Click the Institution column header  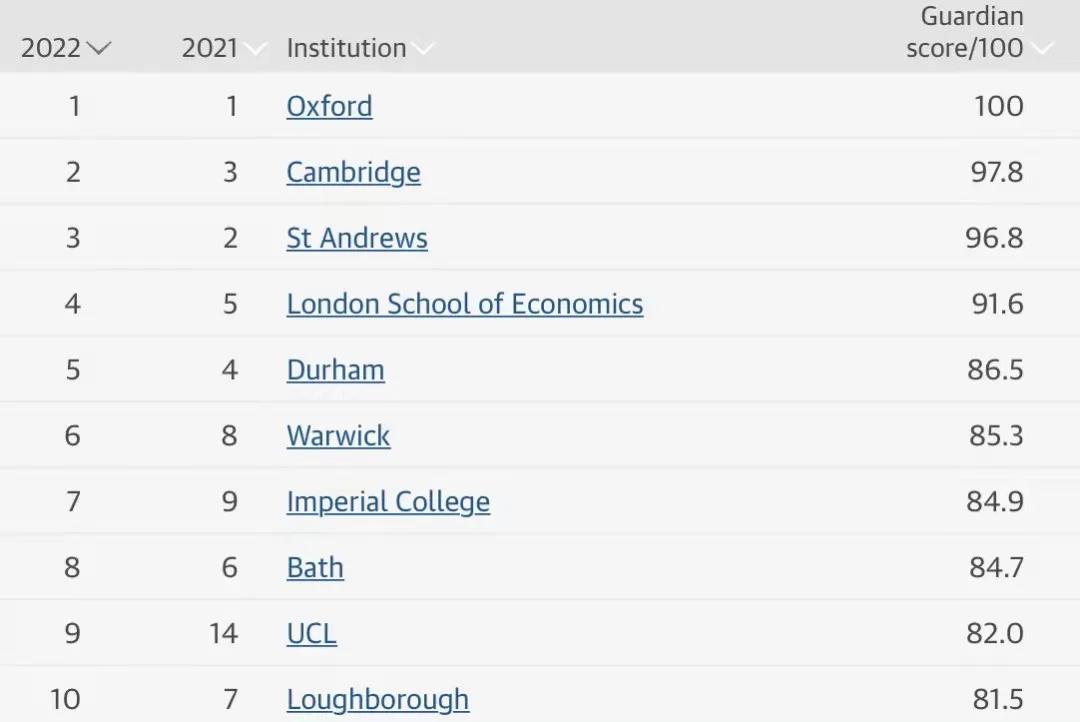(346, 48)
